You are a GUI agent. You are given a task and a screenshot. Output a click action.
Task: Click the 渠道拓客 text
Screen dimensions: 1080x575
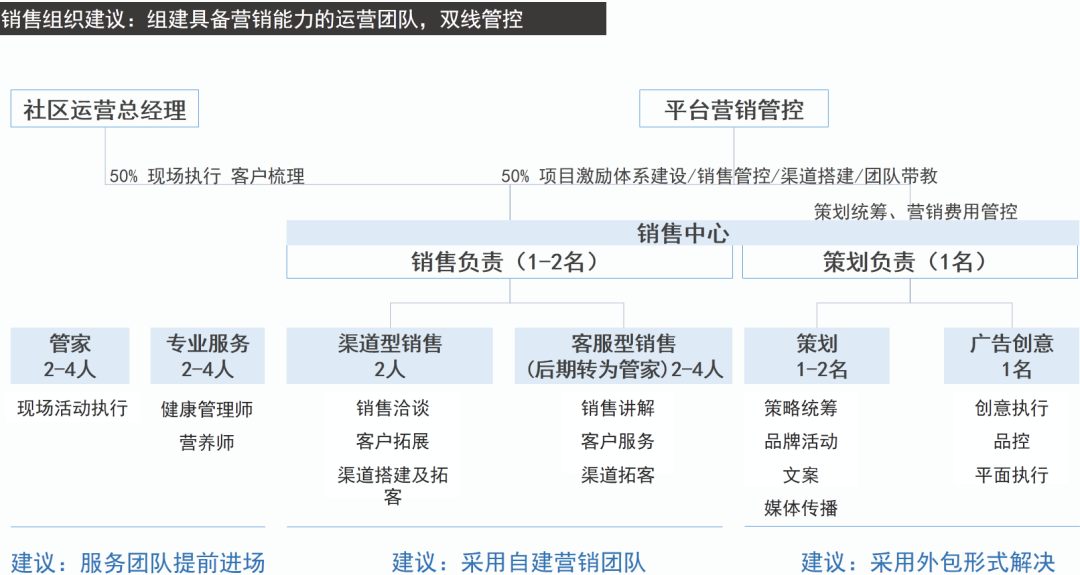tap(618, 475)
